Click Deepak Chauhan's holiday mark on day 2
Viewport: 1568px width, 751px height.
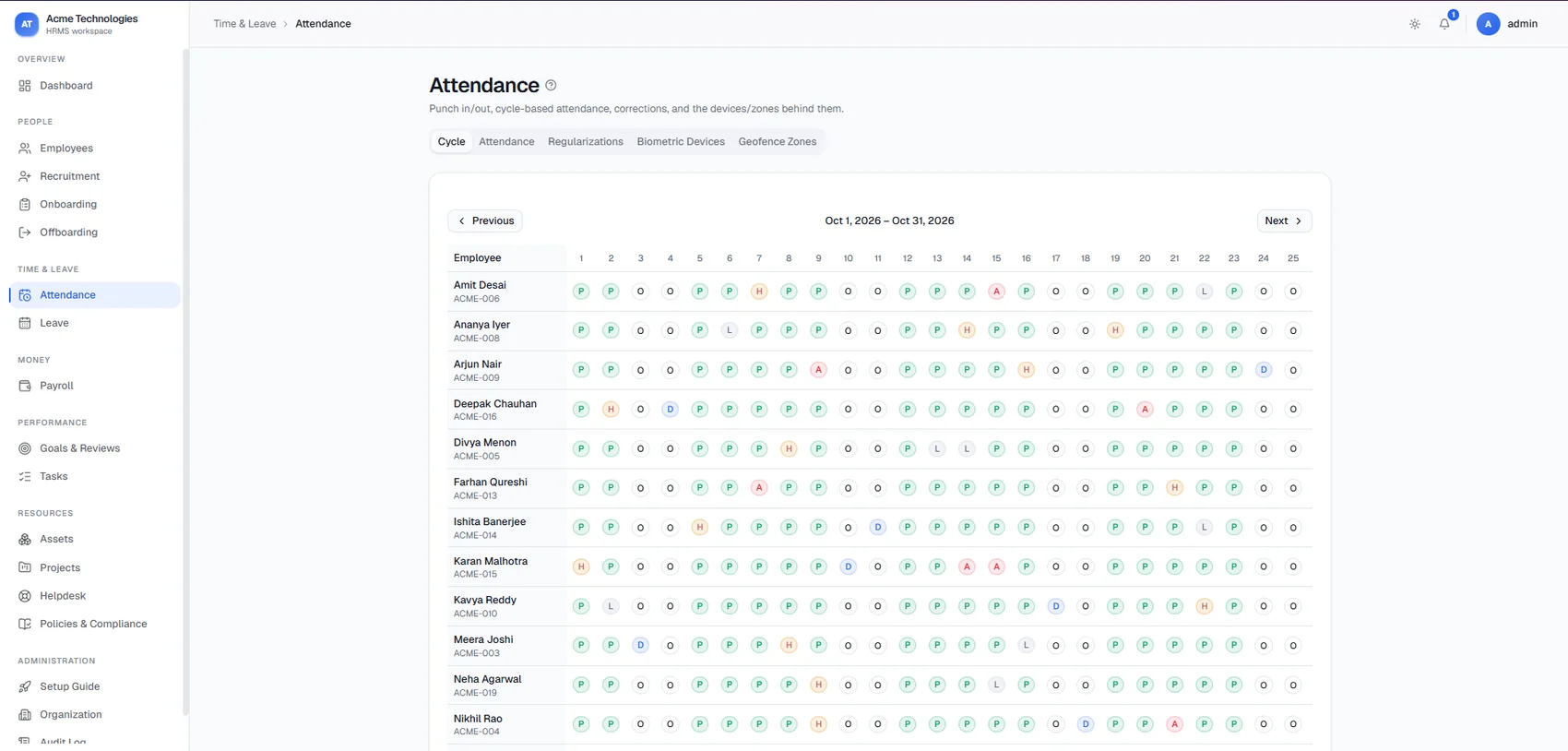point(611,410)
